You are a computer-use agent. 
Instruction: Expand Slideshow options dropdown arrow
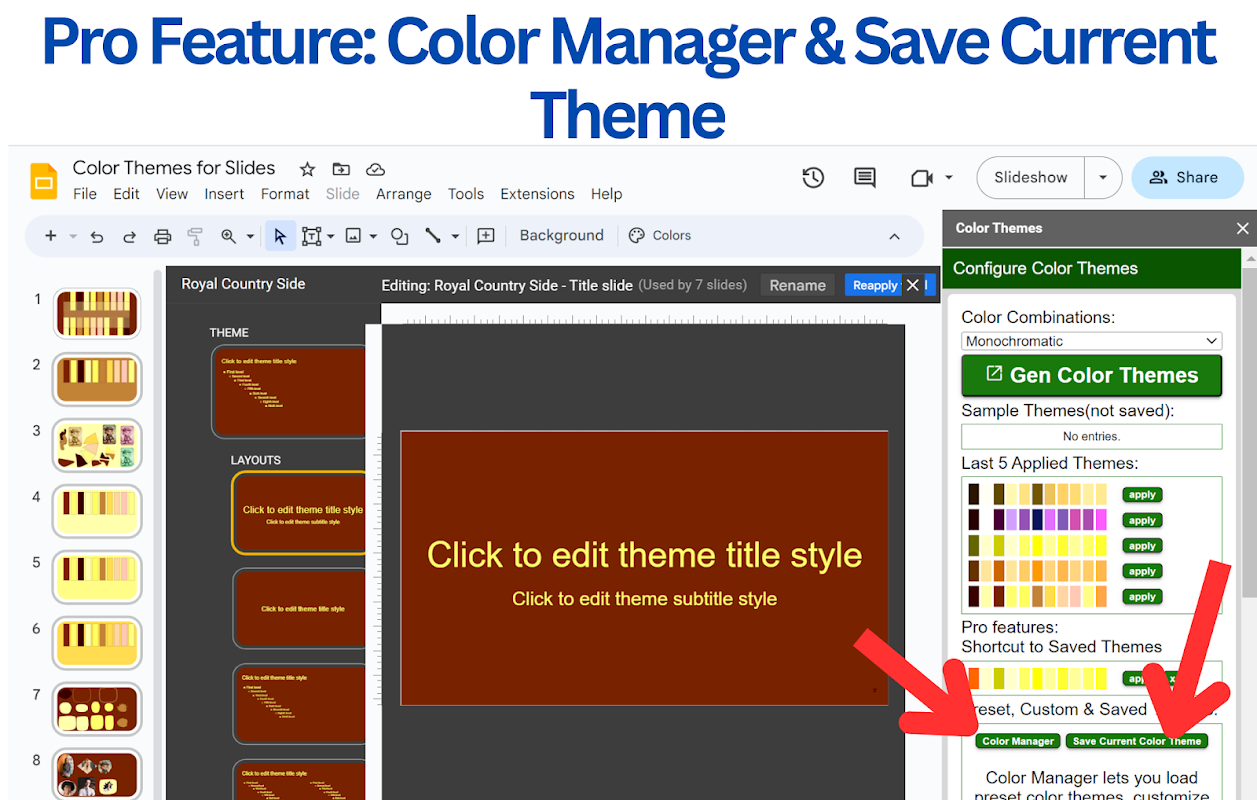(x=1103, y=178)
